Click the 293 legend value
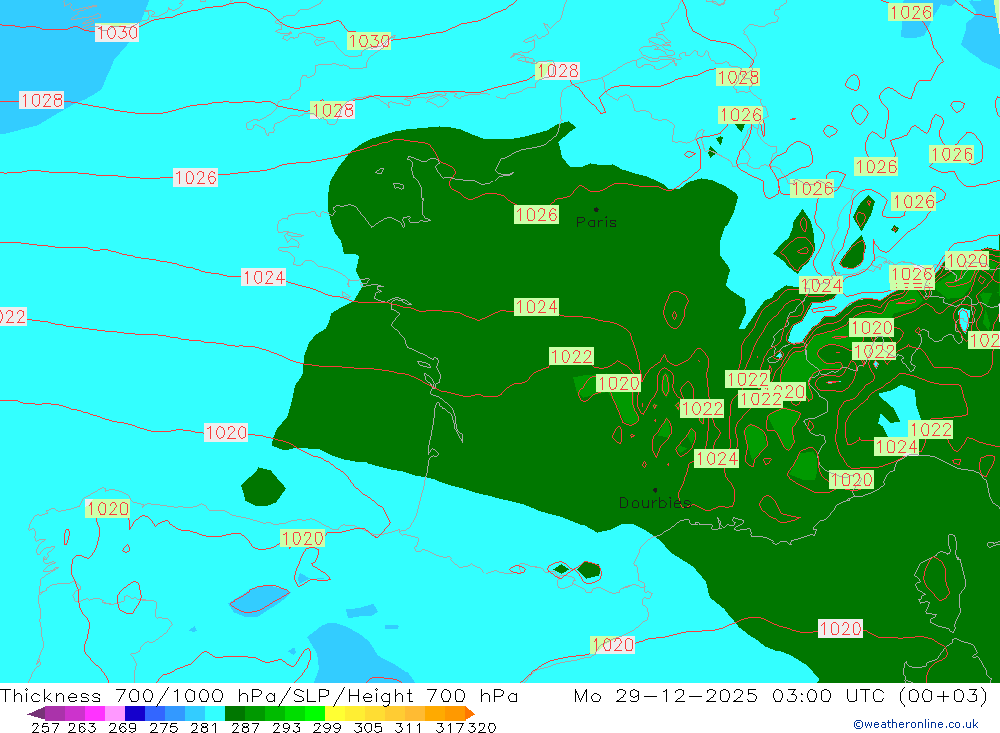1000x733 pixels. [286, 727]
